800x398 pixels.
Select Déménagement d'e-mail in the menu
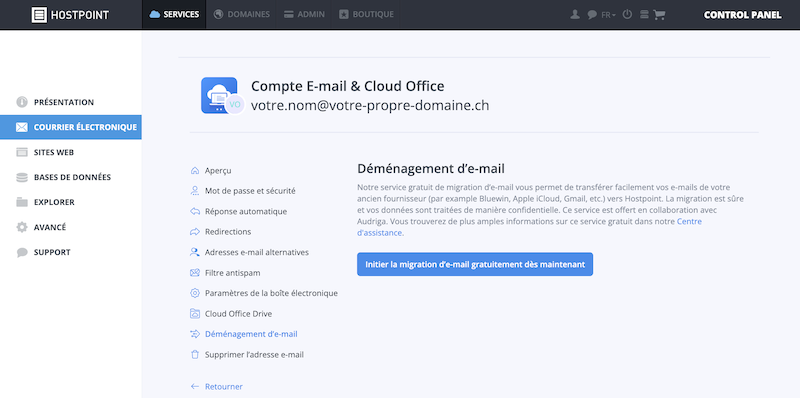pyautogui.click(x=251, y=334)
